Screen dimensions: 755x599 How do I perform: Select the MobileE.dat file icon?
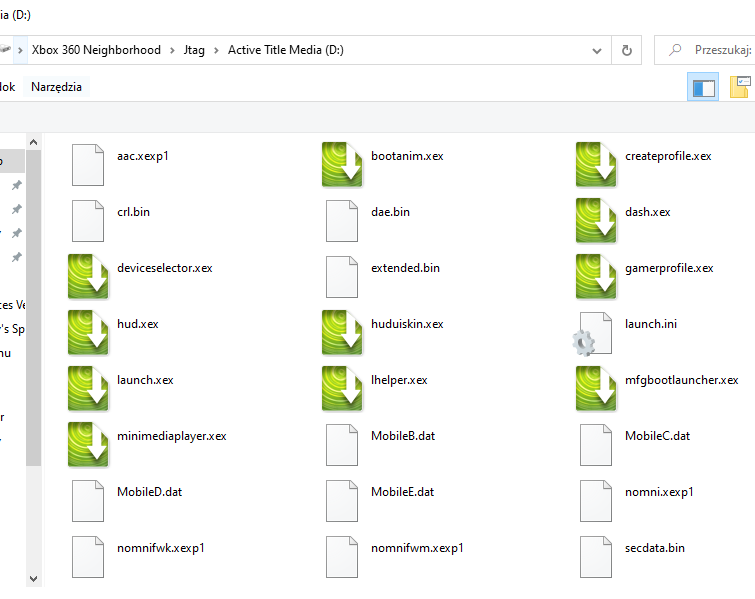[x=342, y=501]
